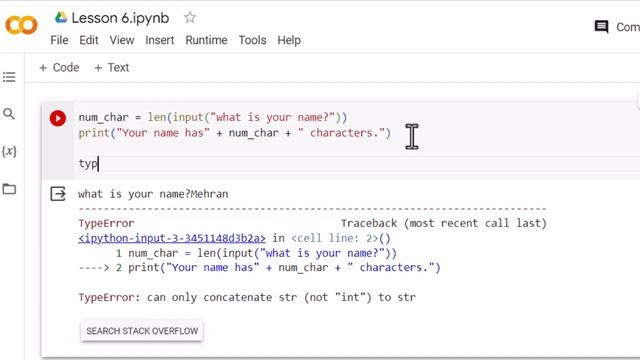Open the table of contents sidebar
Image resolution: width=640 pixels, height=360 pixels.
(x=9, y=77)
